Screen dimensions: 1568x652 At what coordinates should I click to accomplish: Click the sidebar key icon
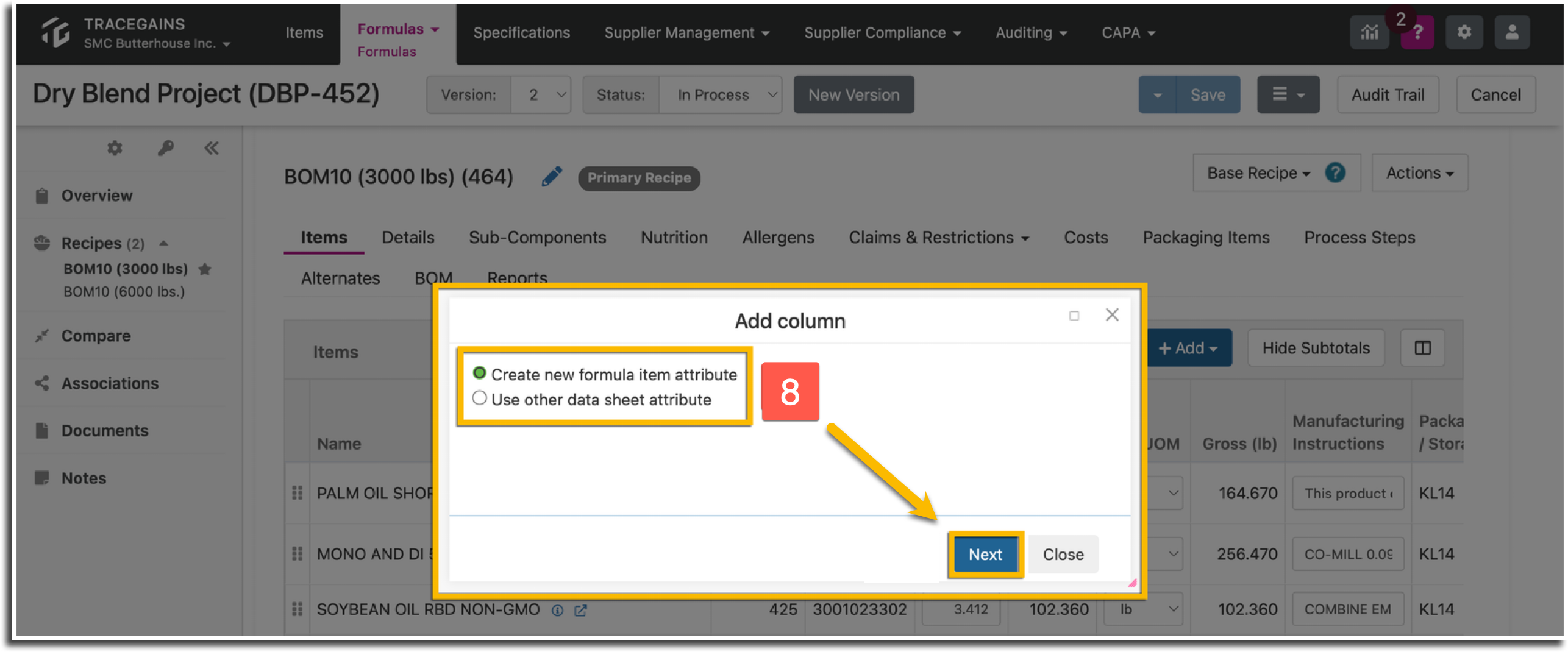[x=166, y=148]
